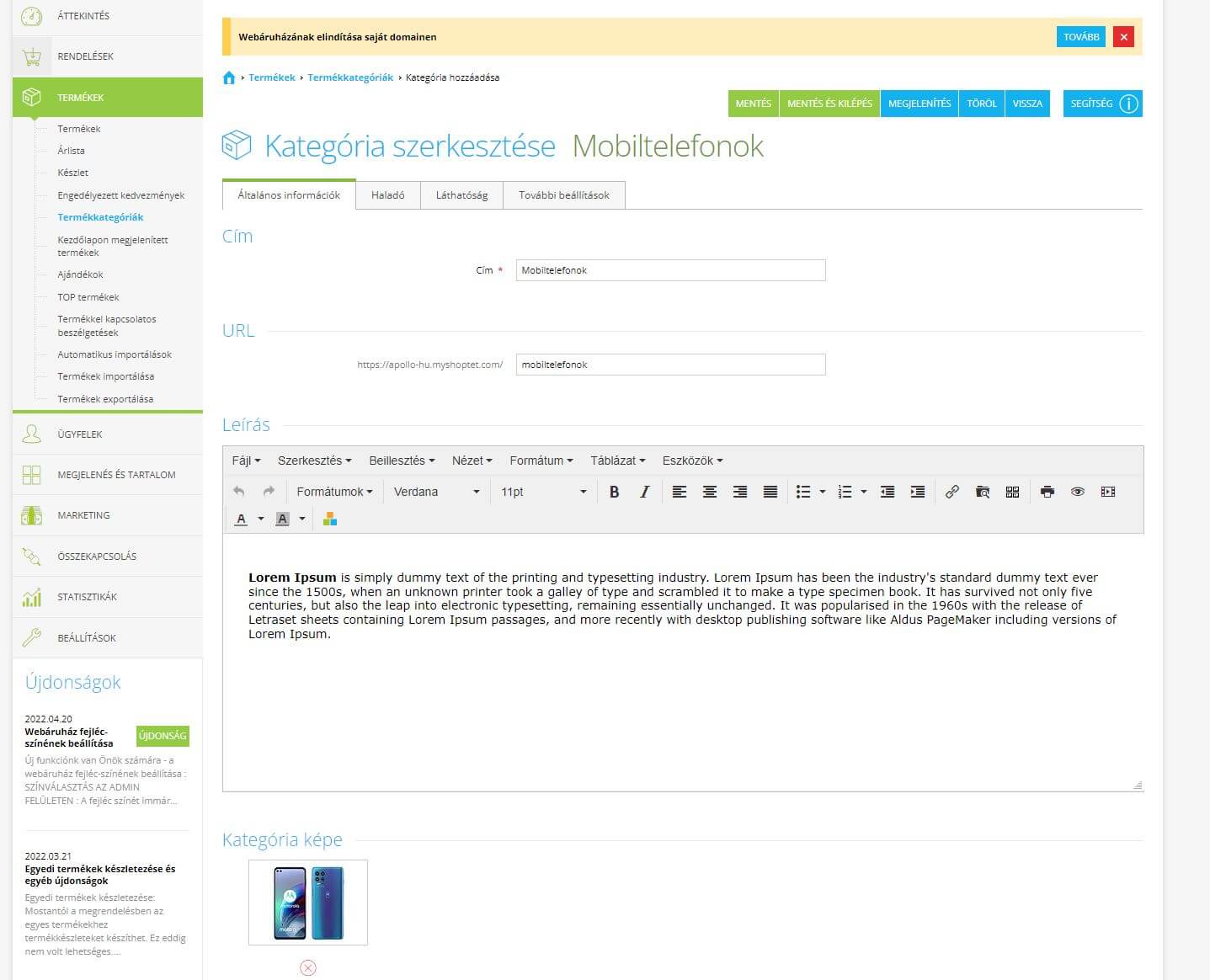
Task: Open the text color picker arrow
Action: click(261, 519)
